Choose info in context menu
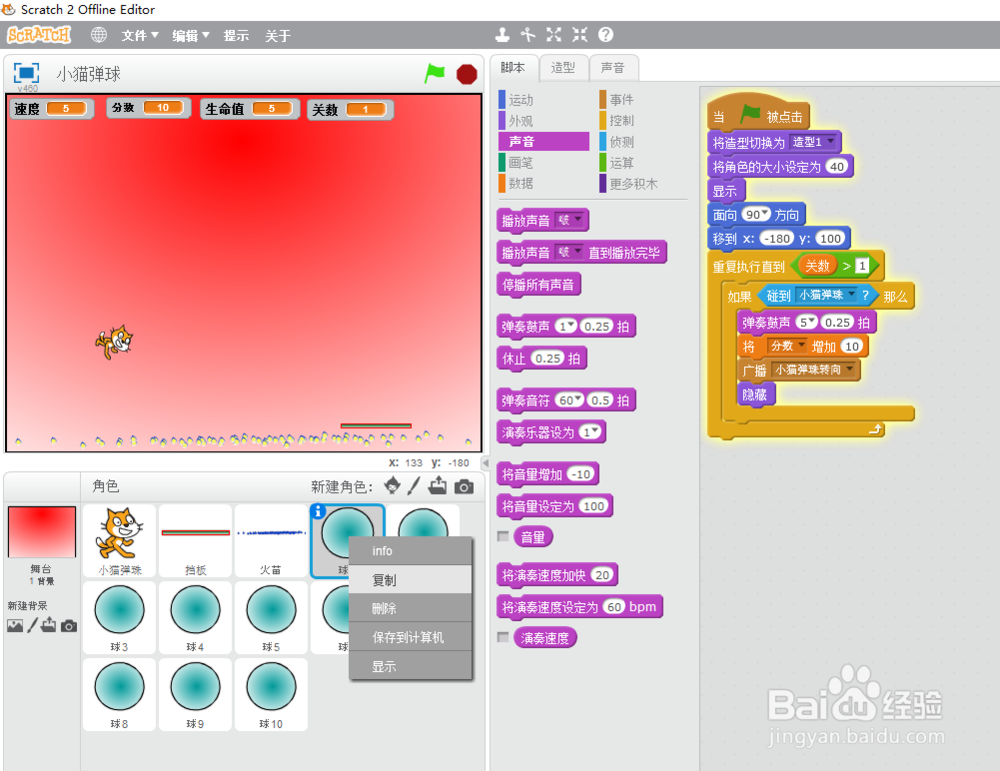This screenshot has height=771, width=1000. click(x=410, y=551)
